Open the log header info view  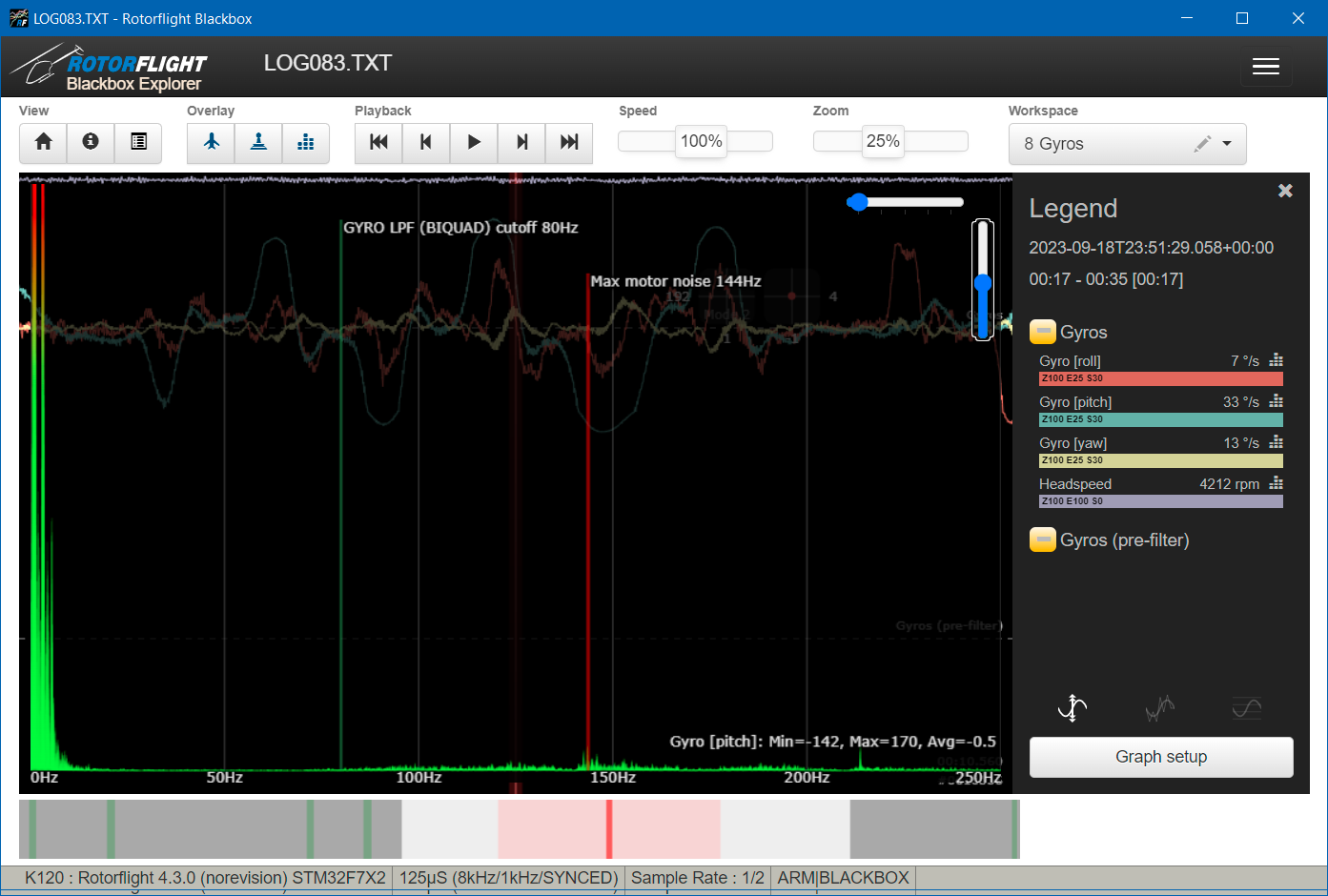(x=91, y=142)
